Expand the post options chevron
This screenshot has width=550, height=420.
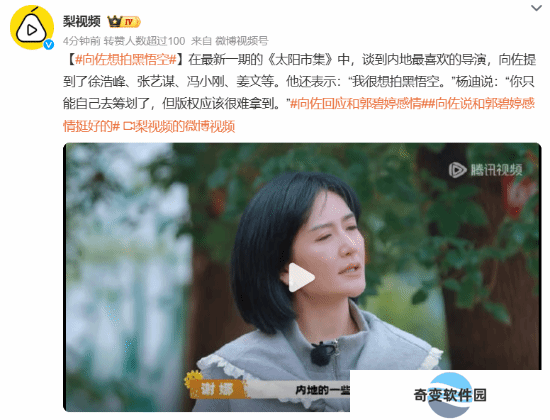pyautogui.click(x=536, y=8)
